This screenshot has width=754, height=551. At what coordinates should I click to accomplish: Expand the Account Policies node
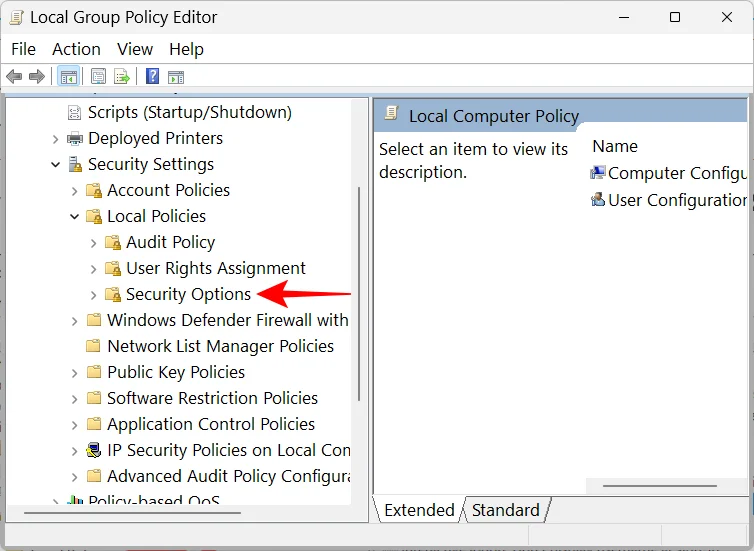click(x=75, y=191)
